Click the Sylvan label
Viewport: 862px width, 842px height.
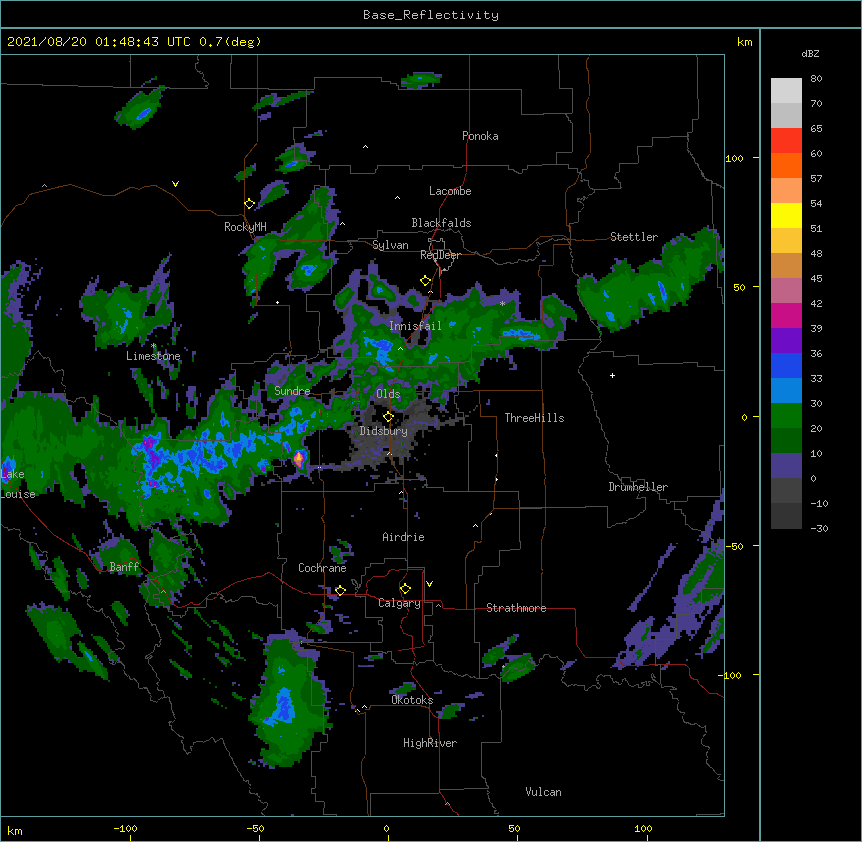point(390,245)
